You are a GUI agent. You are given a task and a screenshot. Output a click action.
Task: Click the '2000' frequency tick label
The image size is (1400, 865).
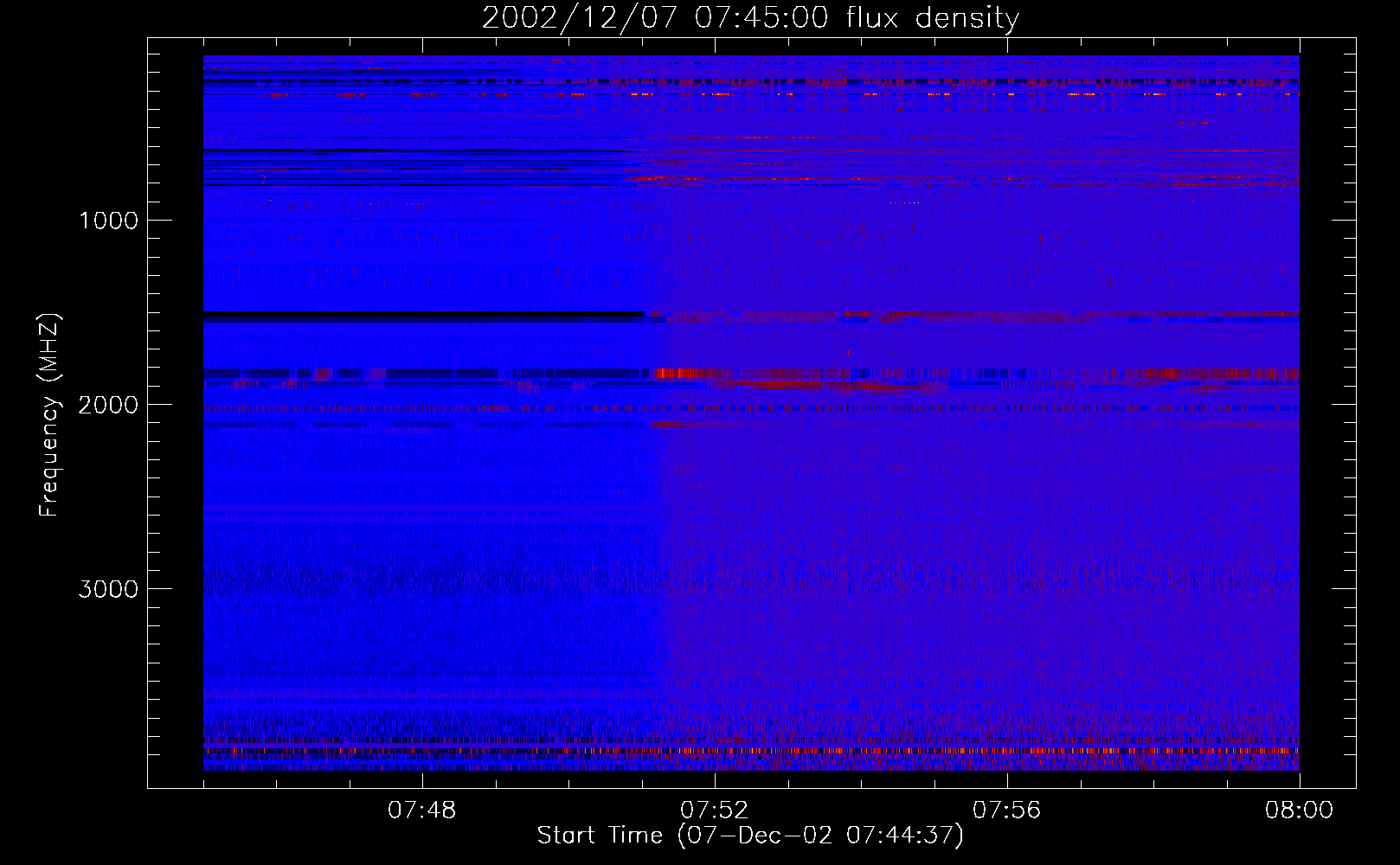tap(108, 405)
